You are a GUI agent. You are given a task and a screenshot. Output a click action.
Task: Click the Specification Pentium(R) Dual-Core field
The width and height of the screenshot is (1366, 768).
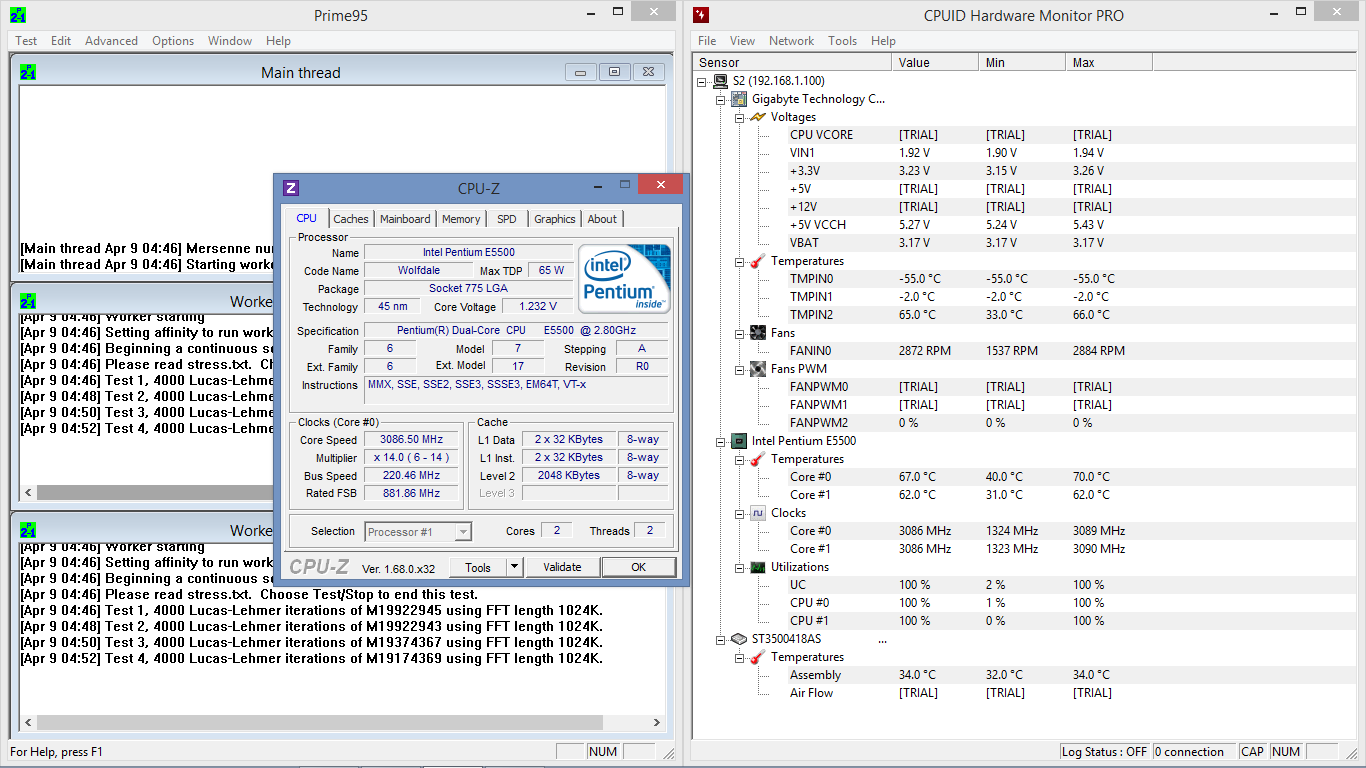(x=516, y=331)
